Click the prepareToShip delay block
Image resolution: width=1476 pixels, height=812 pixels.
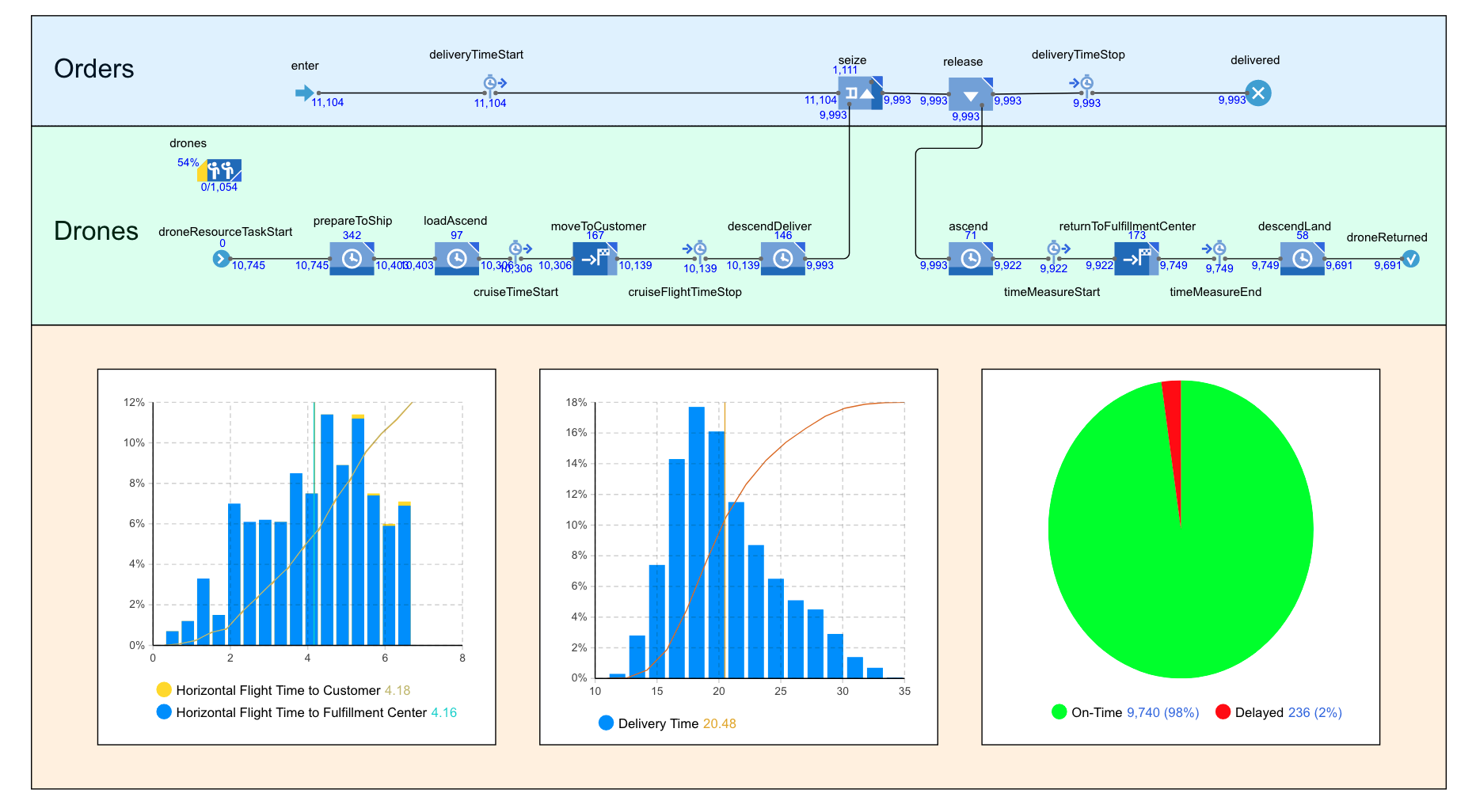352,259
